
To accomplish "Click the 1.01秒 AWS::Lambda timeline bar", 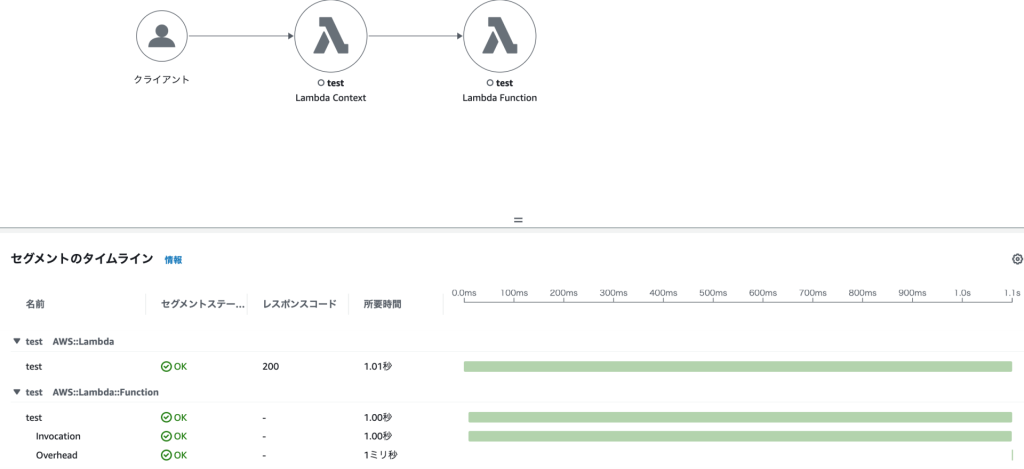I will coord(737,367).
